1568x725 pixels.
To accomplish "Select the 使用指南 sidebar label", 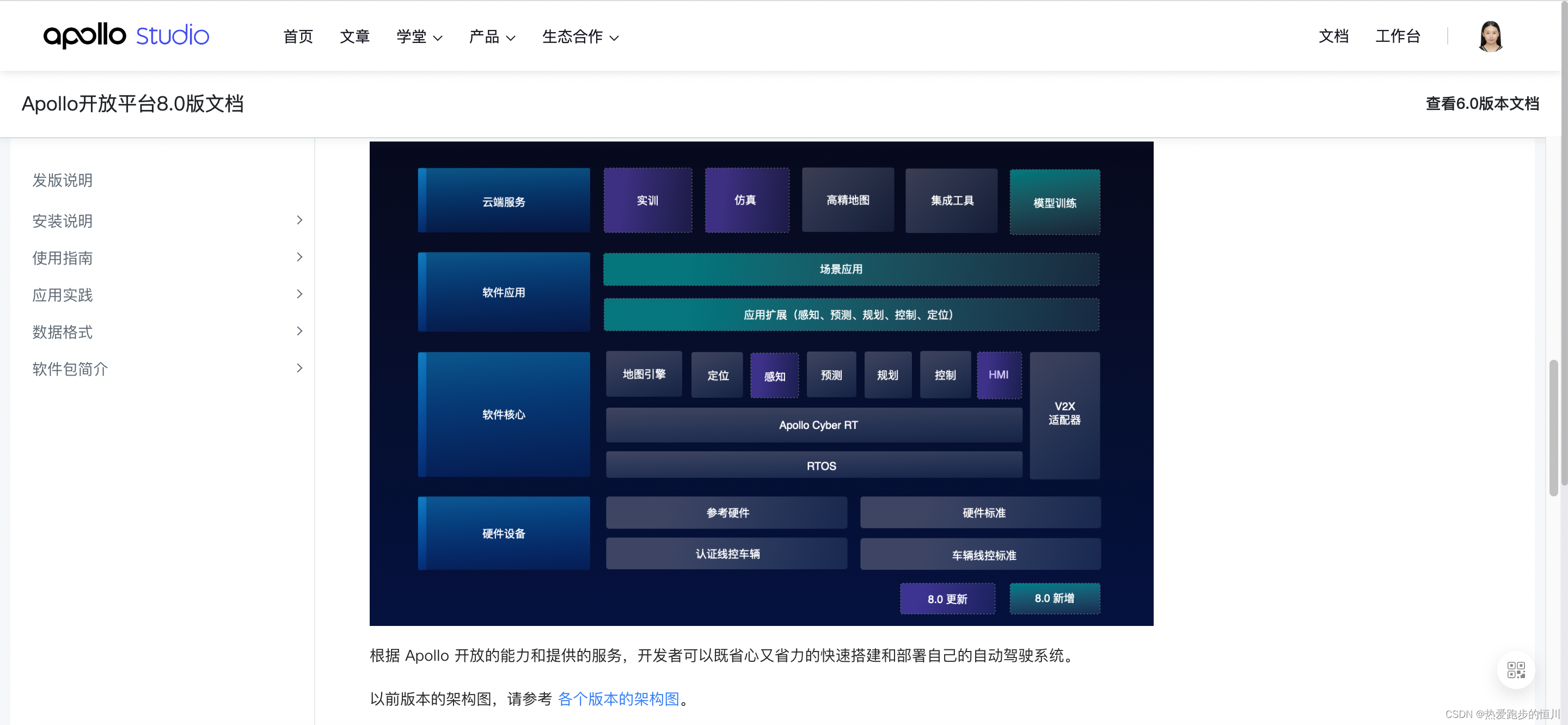I will 62,257.
